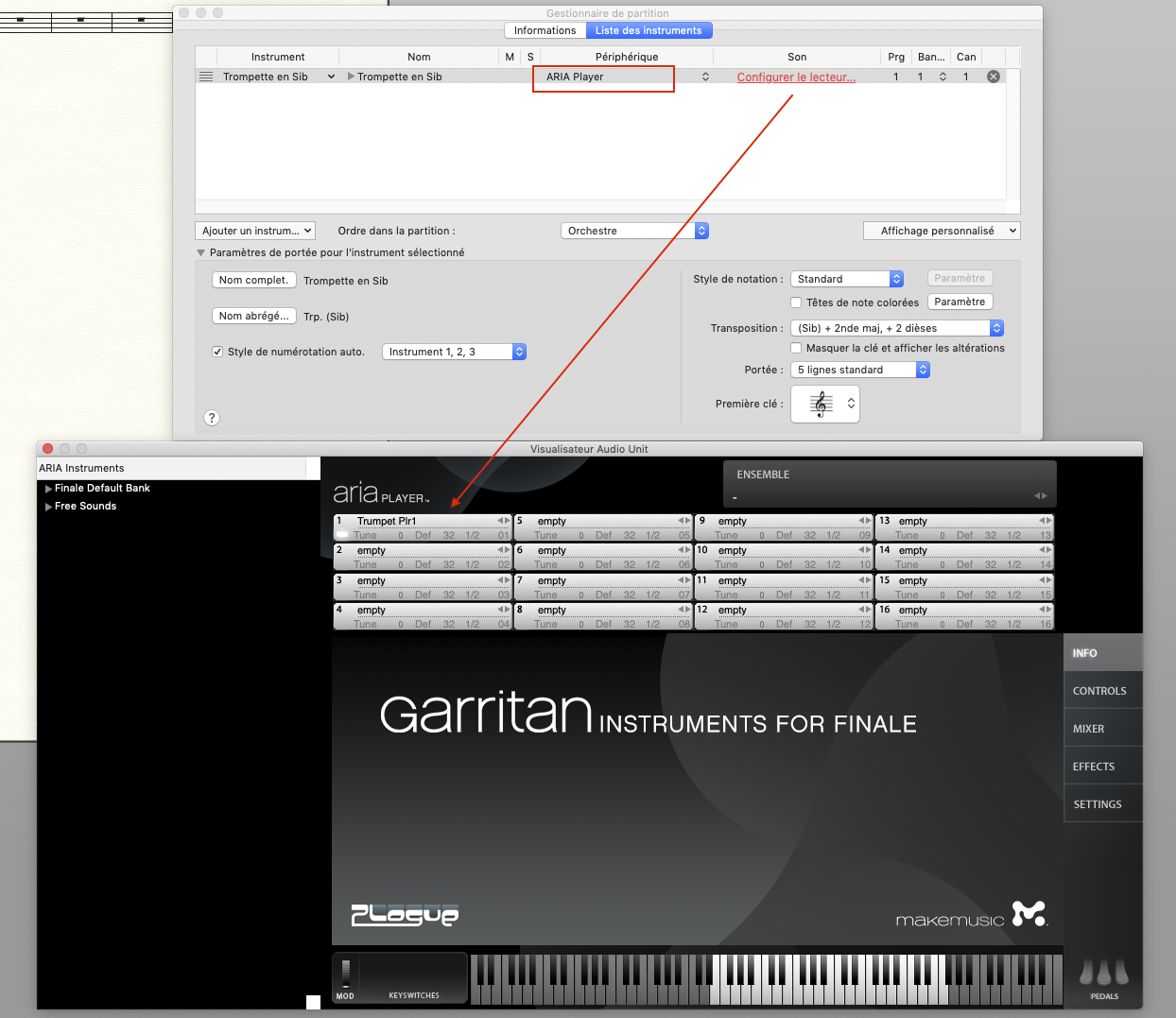
Task: Enable Têtes de note colorées checkbox
Action: pos(796,302)
